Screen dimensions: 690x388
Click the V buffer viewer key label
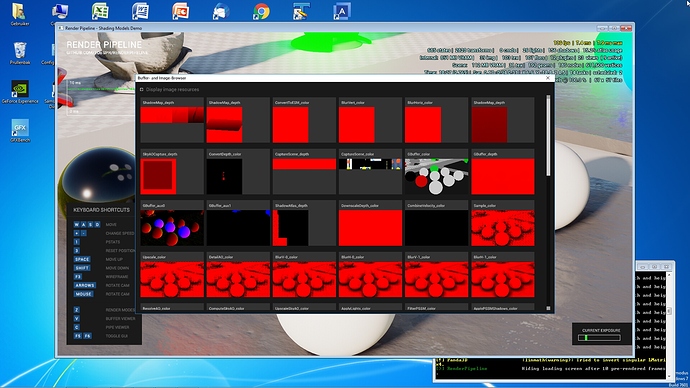77,318
